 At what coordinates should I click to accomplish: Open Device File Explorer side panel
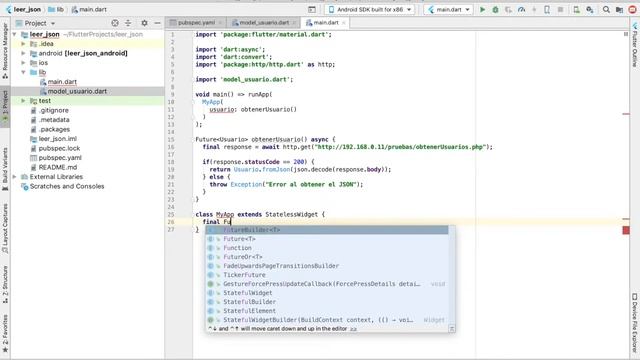pyautogui.click(x=635, y=322)
